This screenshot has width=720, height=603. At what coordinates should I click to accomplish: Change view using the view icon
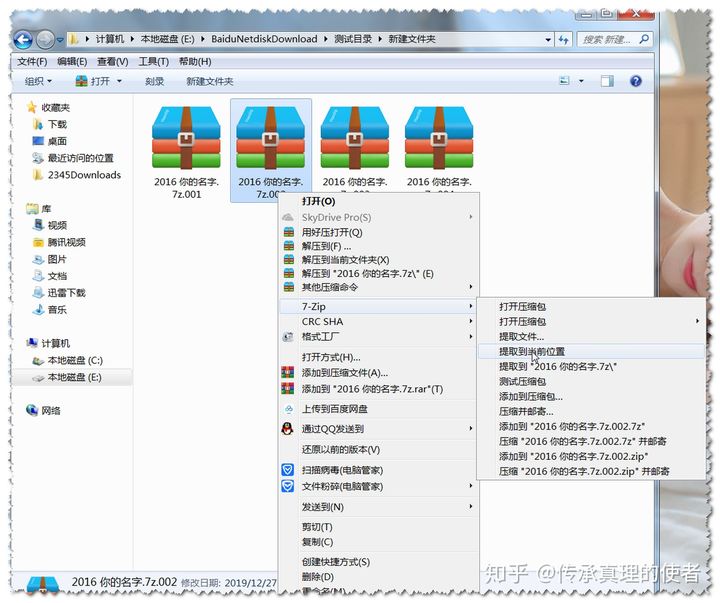564,81
